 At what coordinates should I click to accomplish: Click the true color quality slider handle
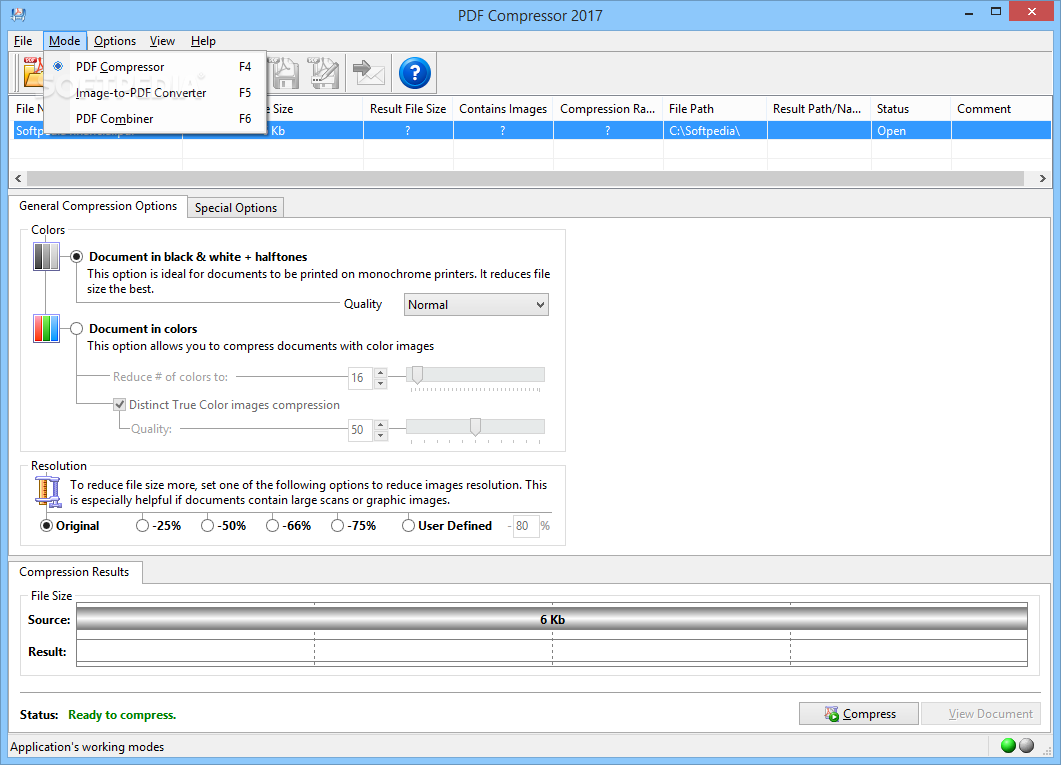(x=475, y=427)
